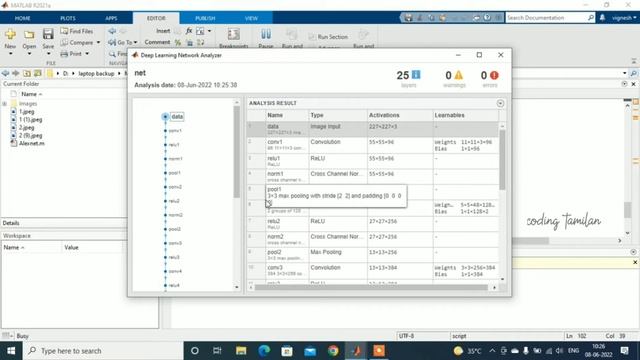This screenshot has width=640, height=360.
Task: Switch to the PUBLISH tab
Action: [x=205, y=18]
